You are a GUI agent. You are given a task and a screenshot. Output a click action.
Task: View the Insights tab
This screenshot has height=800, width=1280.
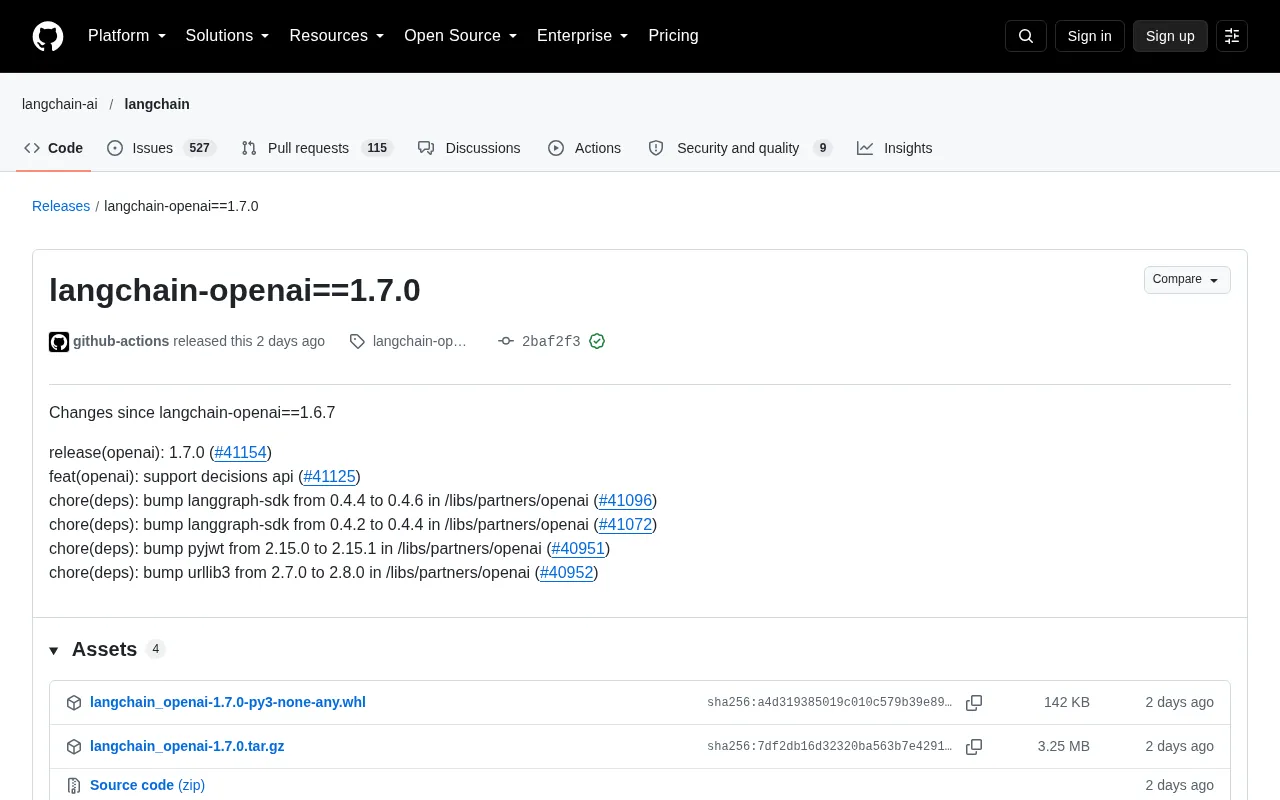[x=895, y=148]
